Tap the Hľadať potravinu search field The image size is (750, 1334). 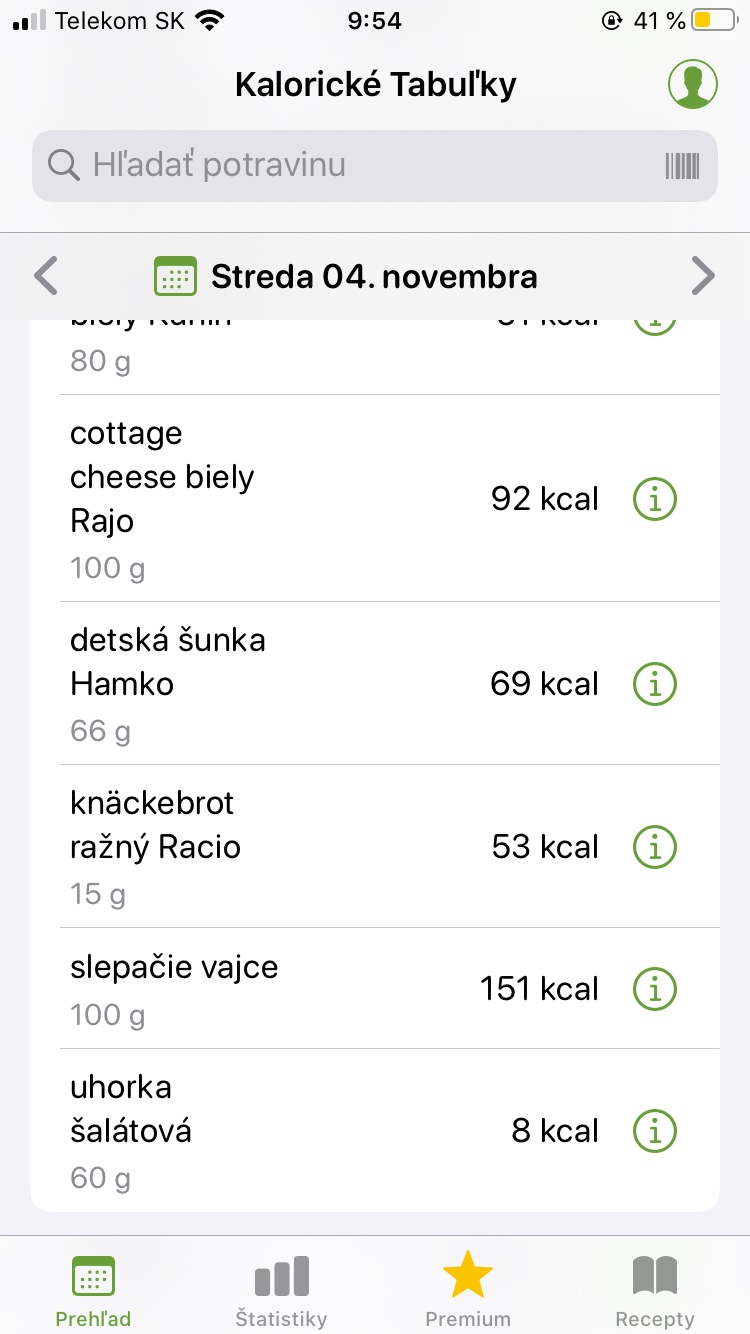coord(360,166)
